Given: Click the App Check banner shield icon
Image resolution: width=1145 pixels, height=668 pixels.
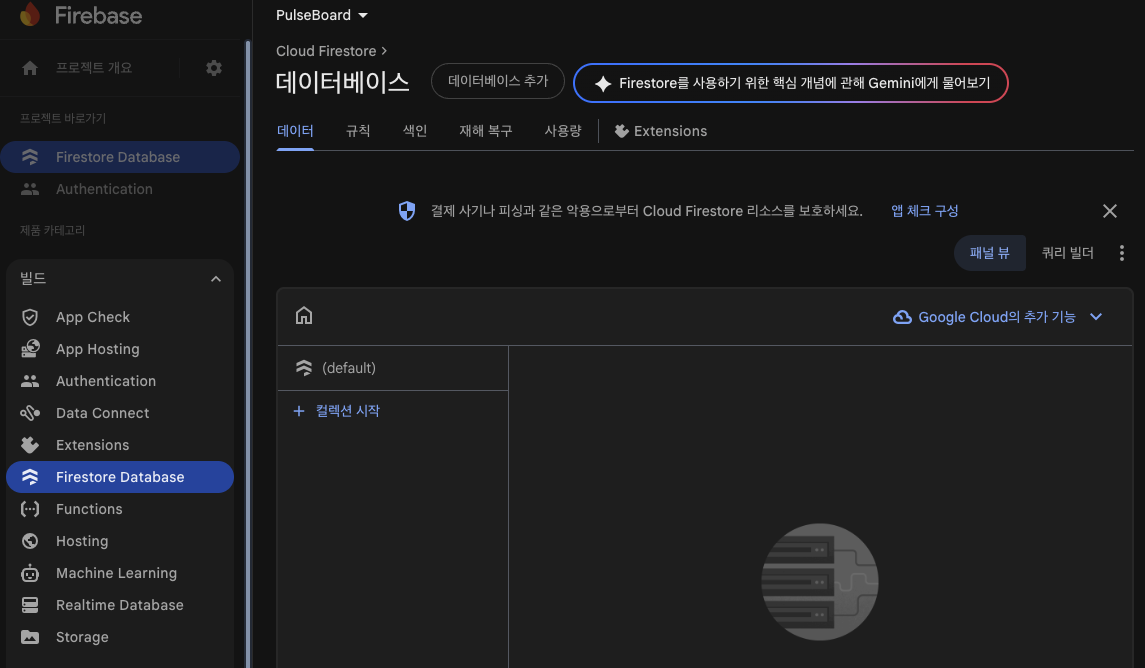Looking at the screenshot, I should 407,211.
